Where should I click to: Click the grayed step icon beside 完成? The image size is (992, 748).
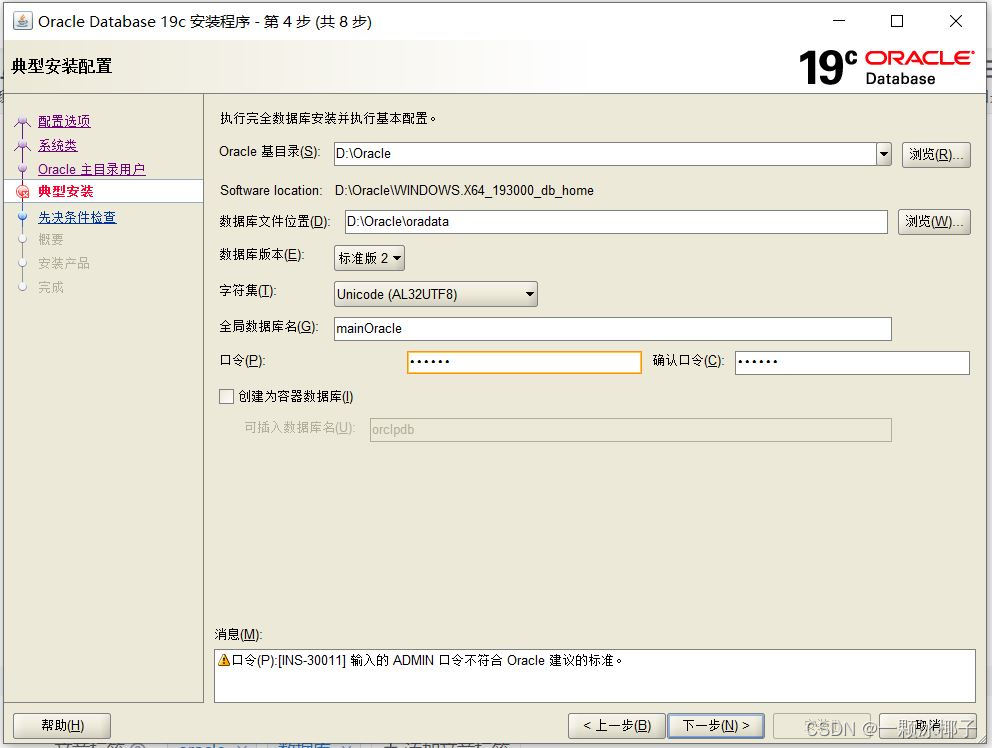click(x=23, y=287)
